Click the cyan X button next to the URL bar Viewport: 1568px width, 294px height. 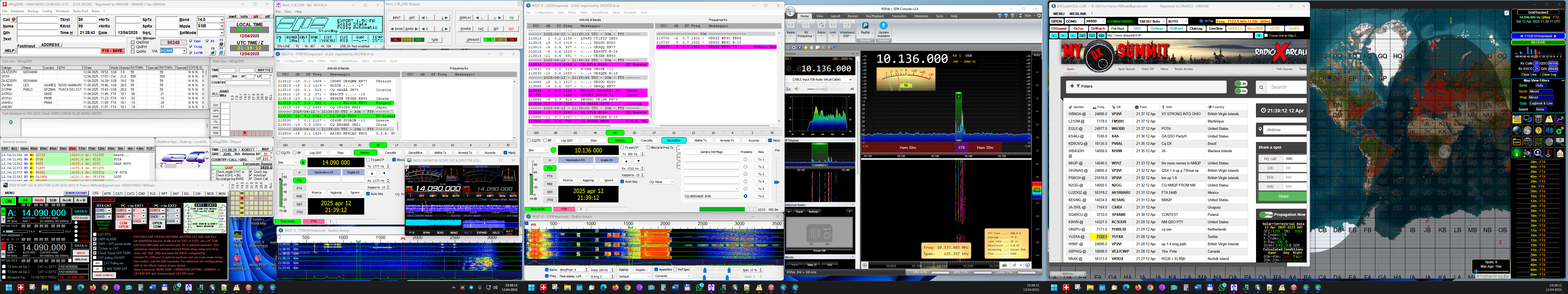coord(1259,36)
